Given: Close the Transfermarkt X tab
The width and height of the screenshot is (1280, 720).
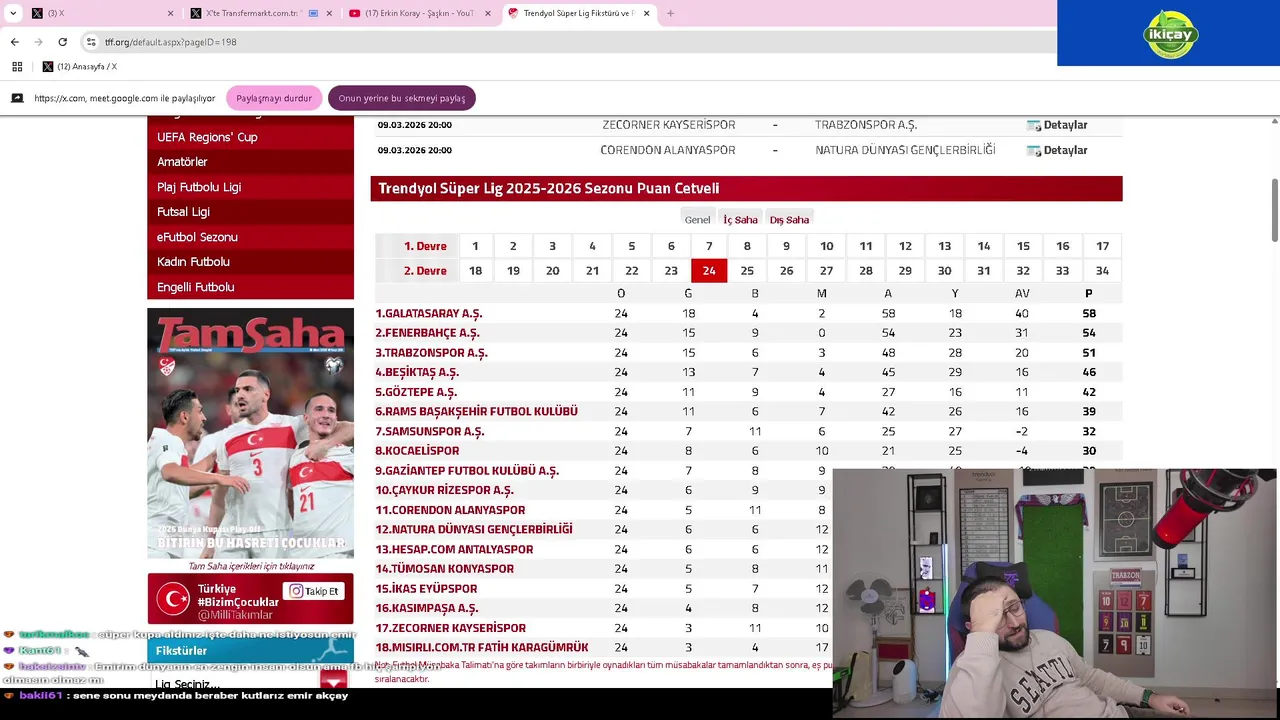Looking at the screenshot, I should [329, 13].
